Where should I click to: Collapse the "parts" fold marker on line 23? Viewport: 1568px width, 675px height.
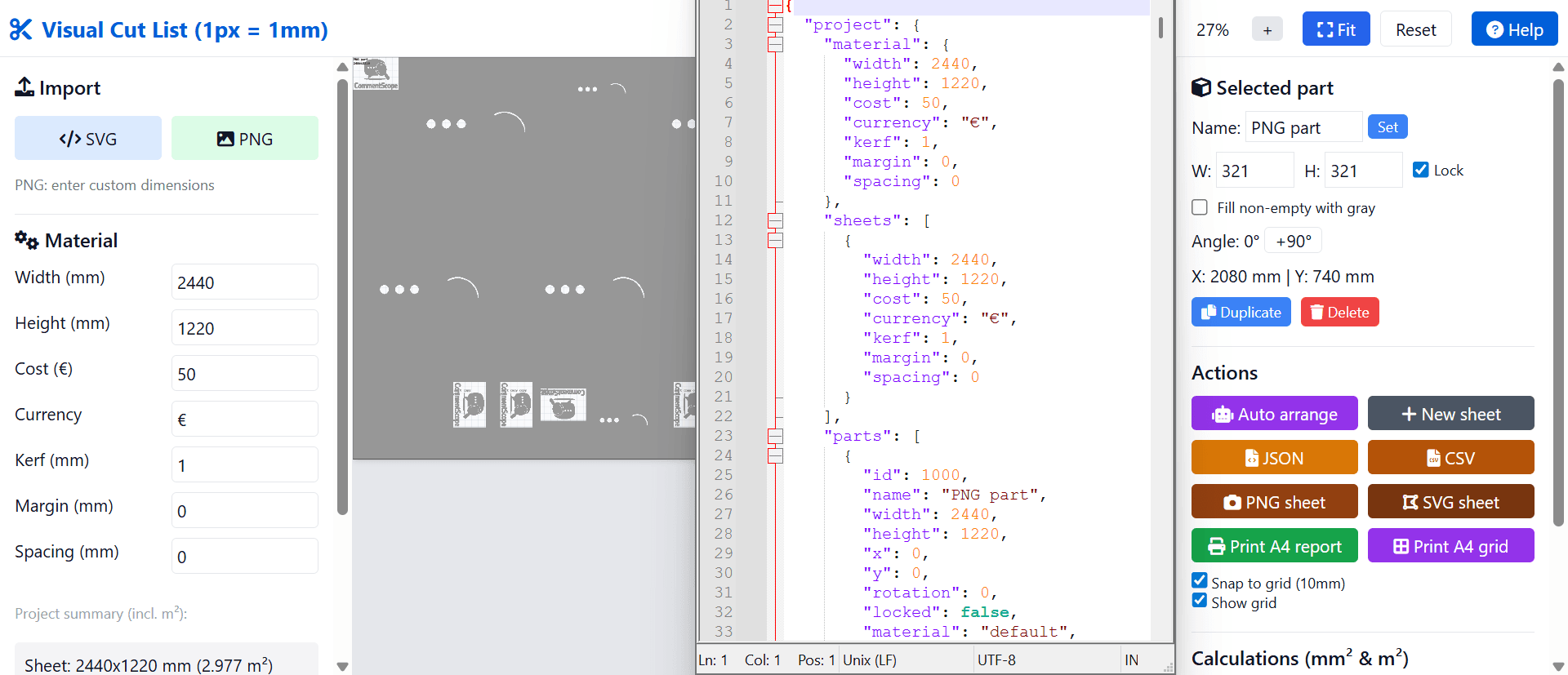[x=776, y=437]
